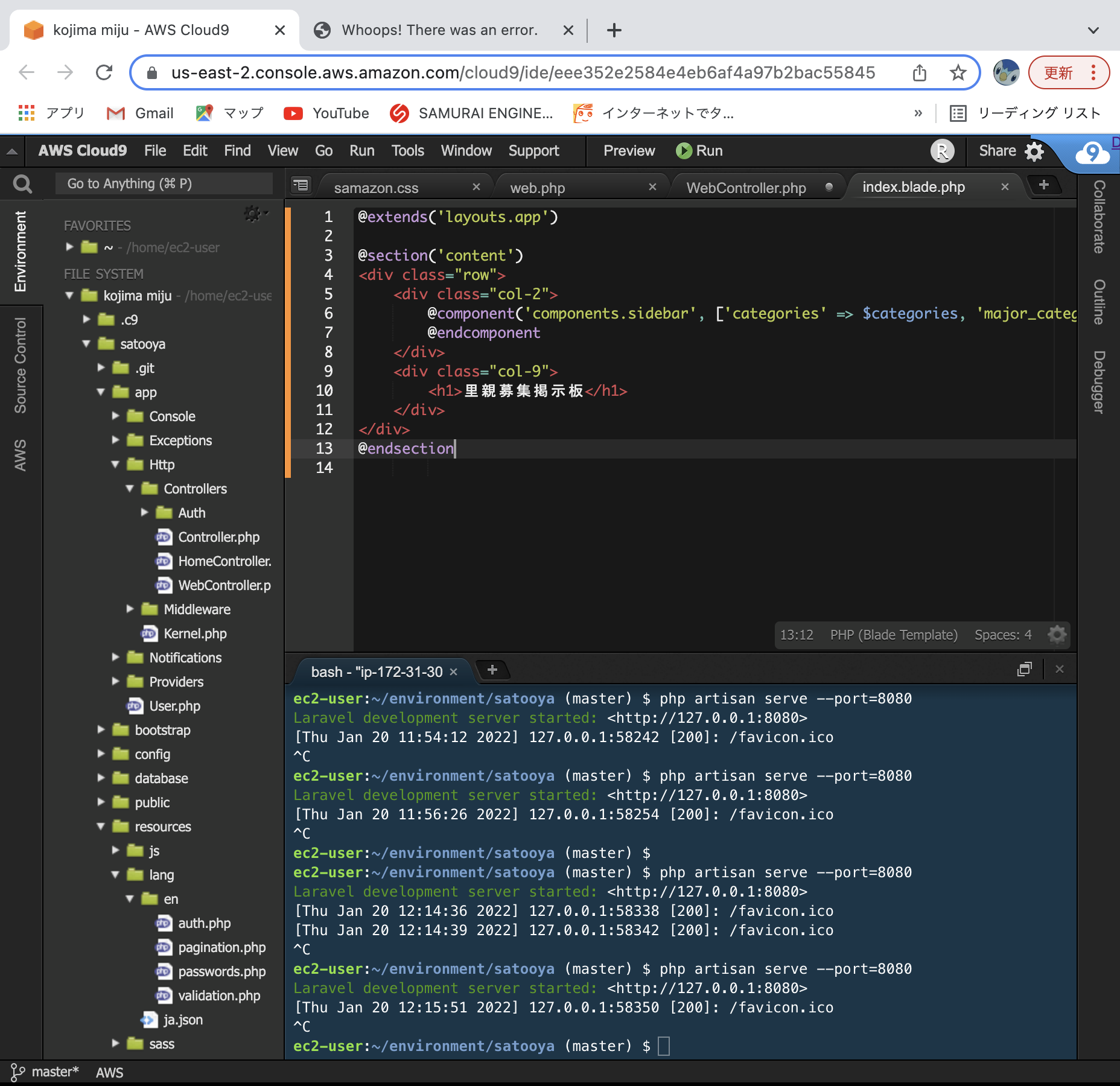This screenshot has height=1086, width=1120.
Task: Click cursor position 13:12 in status bar
Action: point(797,635)
